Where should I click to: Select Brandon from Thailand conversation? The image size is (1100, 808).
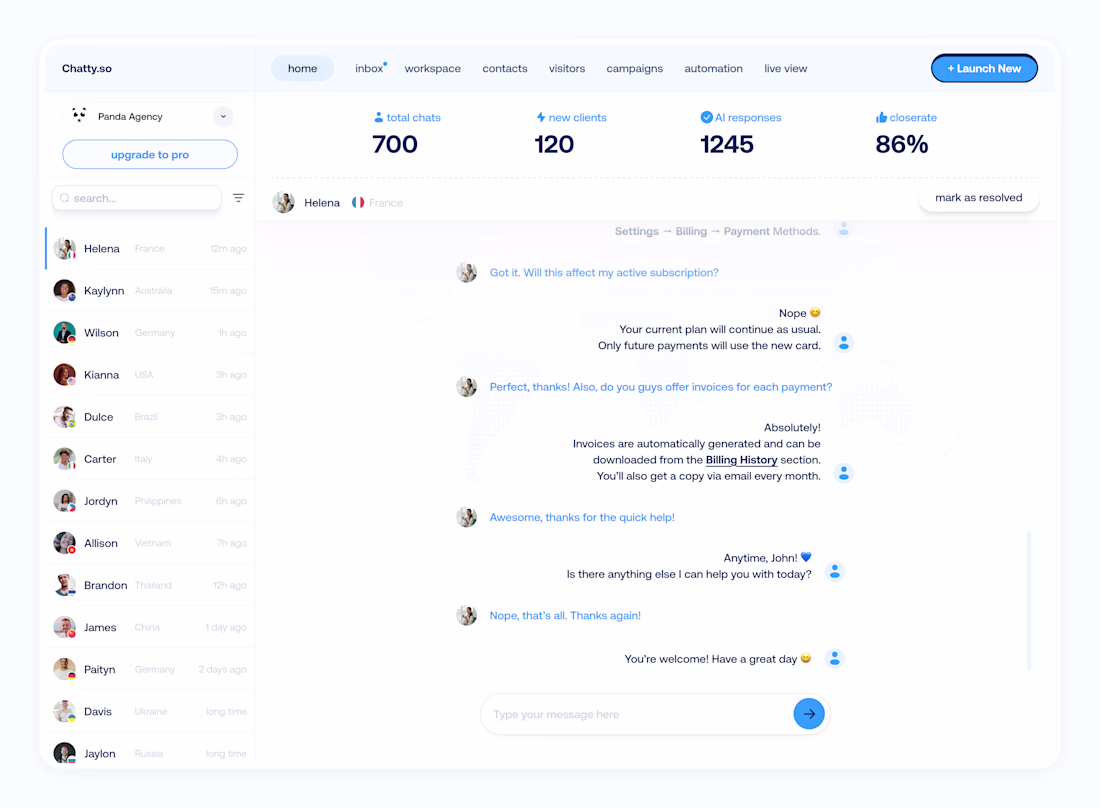[x=149, y=585]
